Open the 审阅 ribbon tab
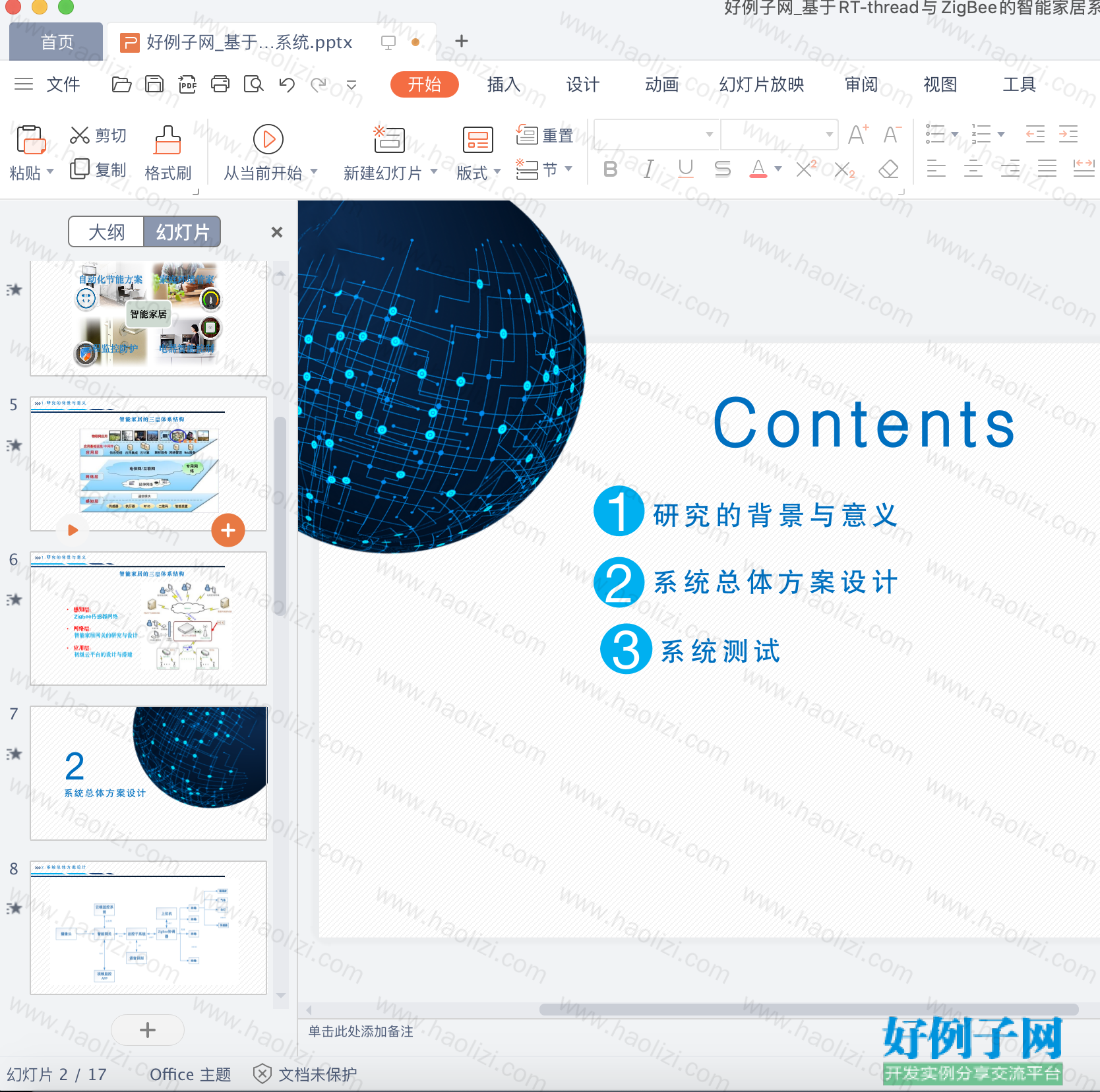Image resolution: width=1100 pixels, height=1092 pixels. point(861,84)
